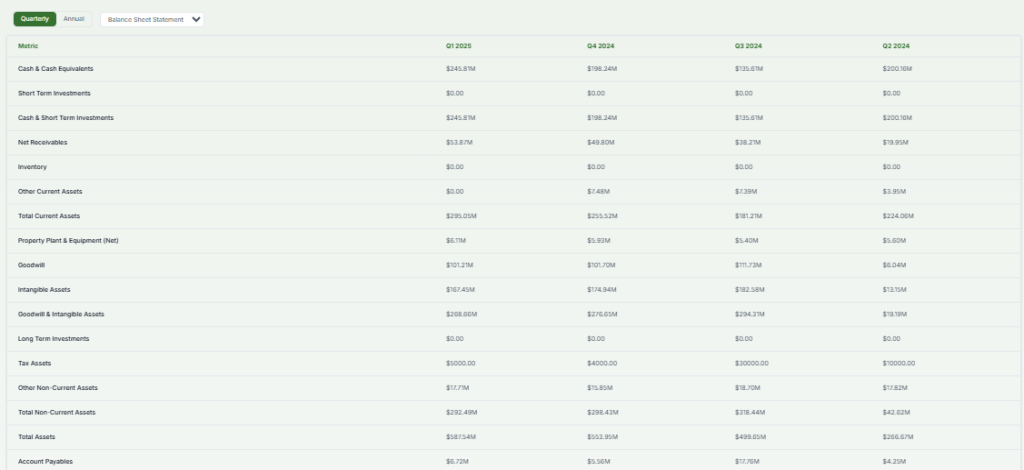Open the Balance Sheet Statement dropdown
Screen dimensions: 1024x470
tap(152, 20)
